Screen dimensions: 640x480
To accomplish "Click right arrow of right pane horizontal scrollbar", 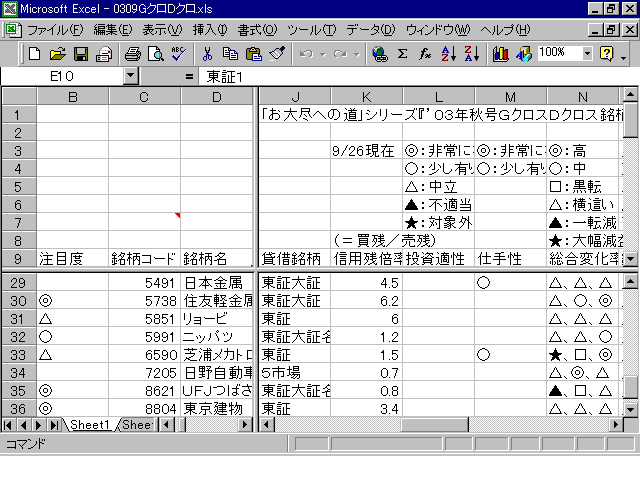I will [616, 425].
